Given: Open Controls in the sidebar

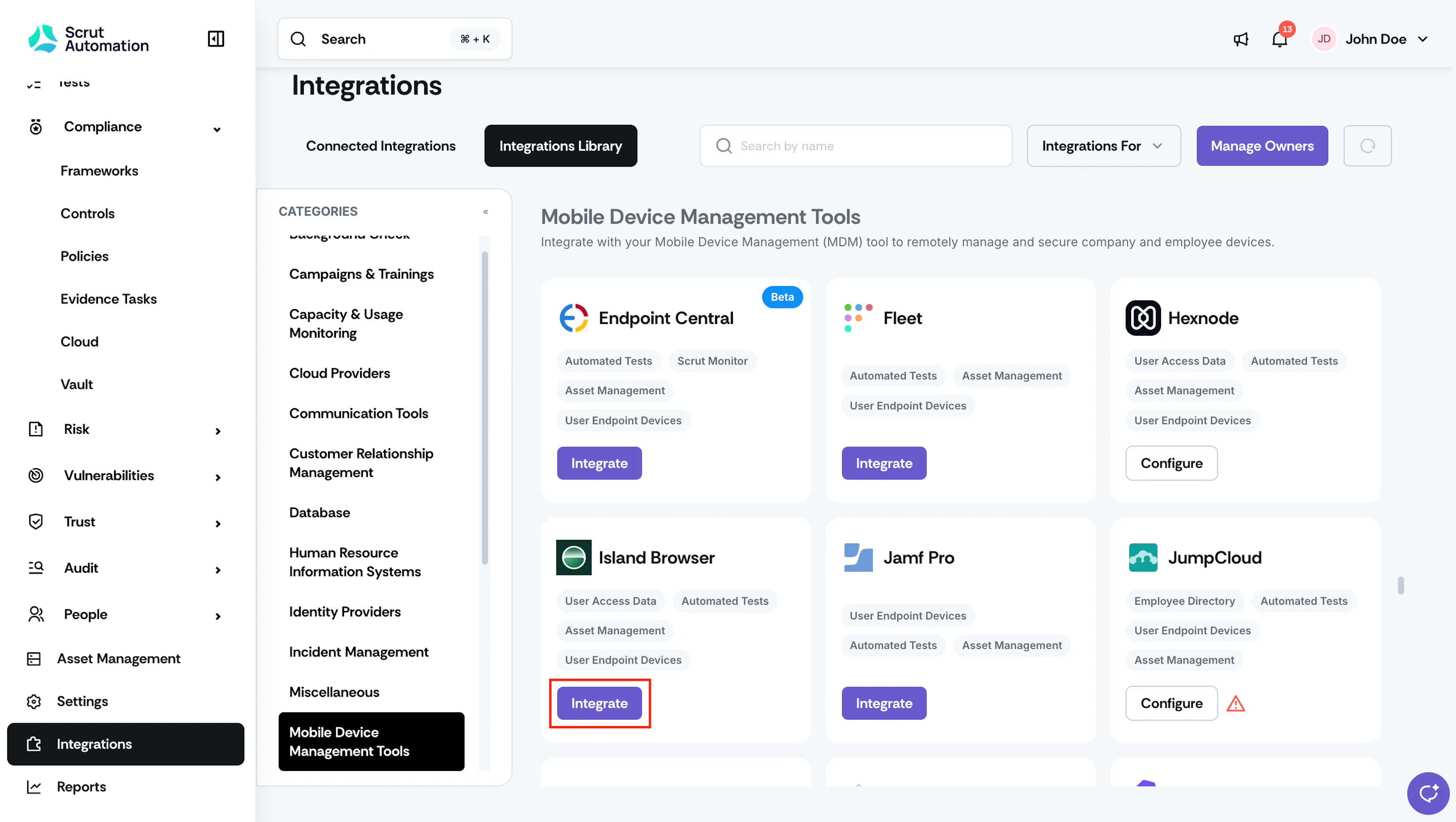Looking at the screenshot, I should pos(88,213).
